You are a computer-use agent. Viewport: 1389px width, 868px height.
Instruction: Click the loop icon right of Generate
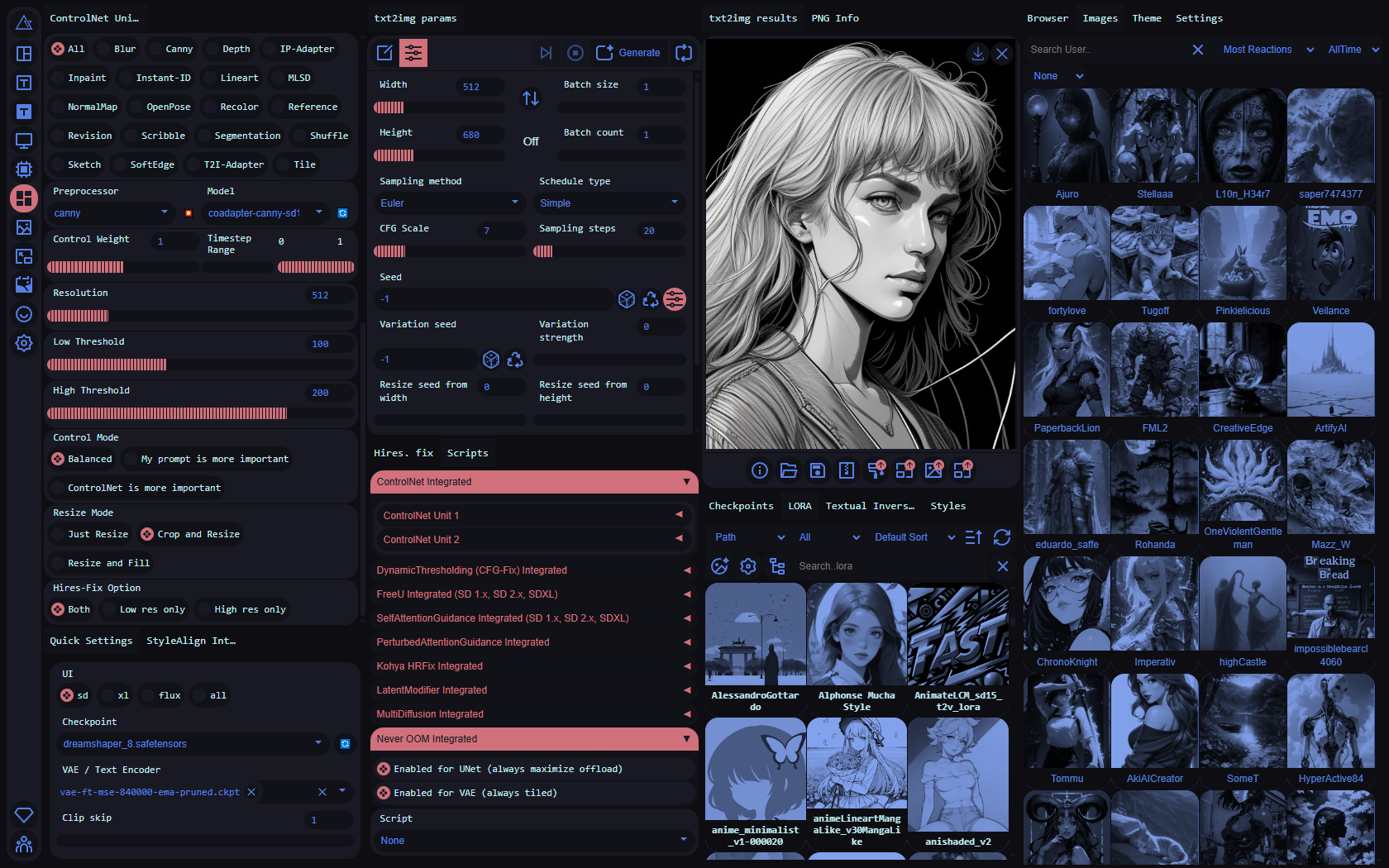pyautogui.click(x=684, y=53)
